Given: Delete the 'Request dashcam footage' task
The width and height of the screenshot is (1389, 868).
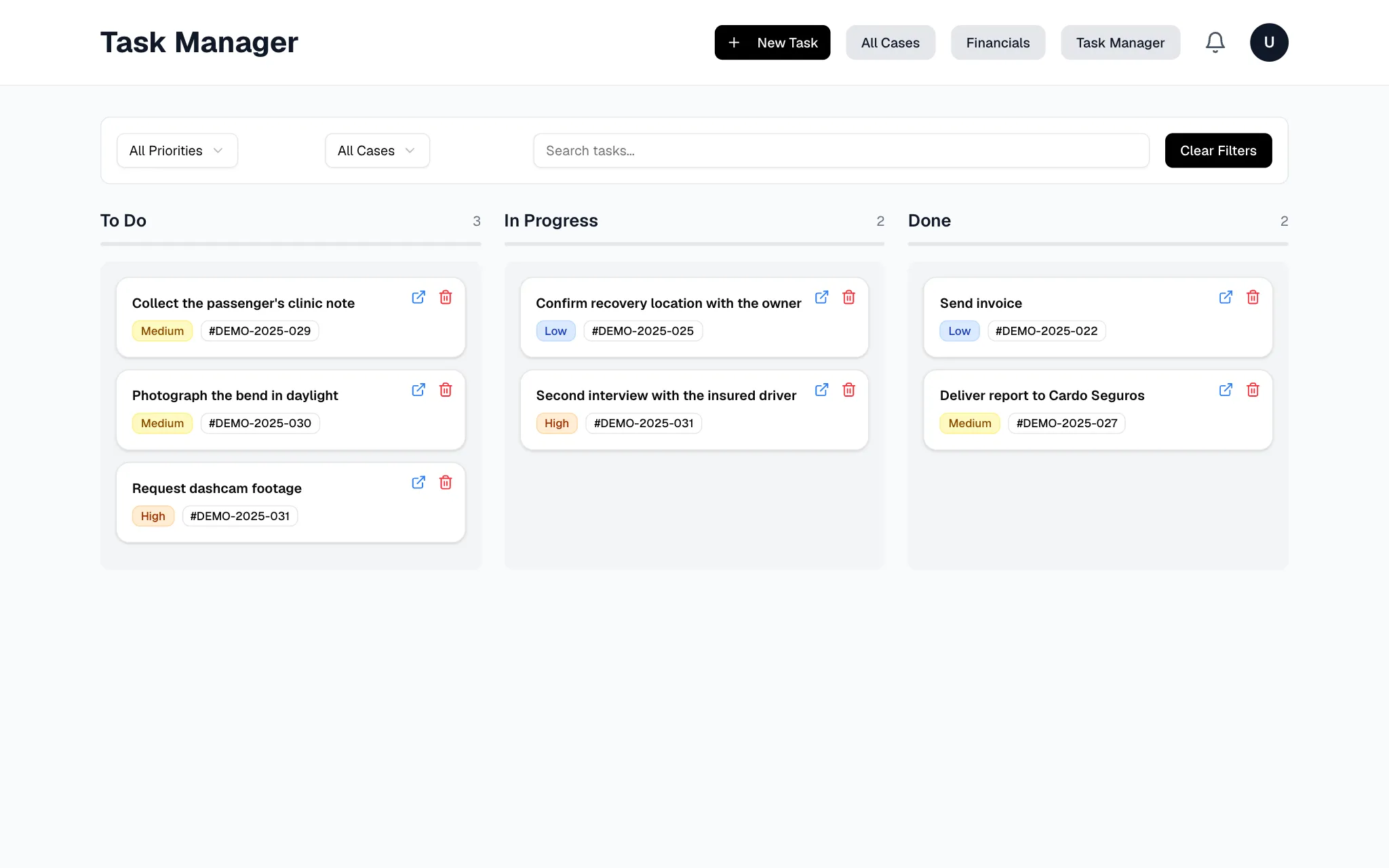Looking at the screenshot, I should tap(446, 482).
